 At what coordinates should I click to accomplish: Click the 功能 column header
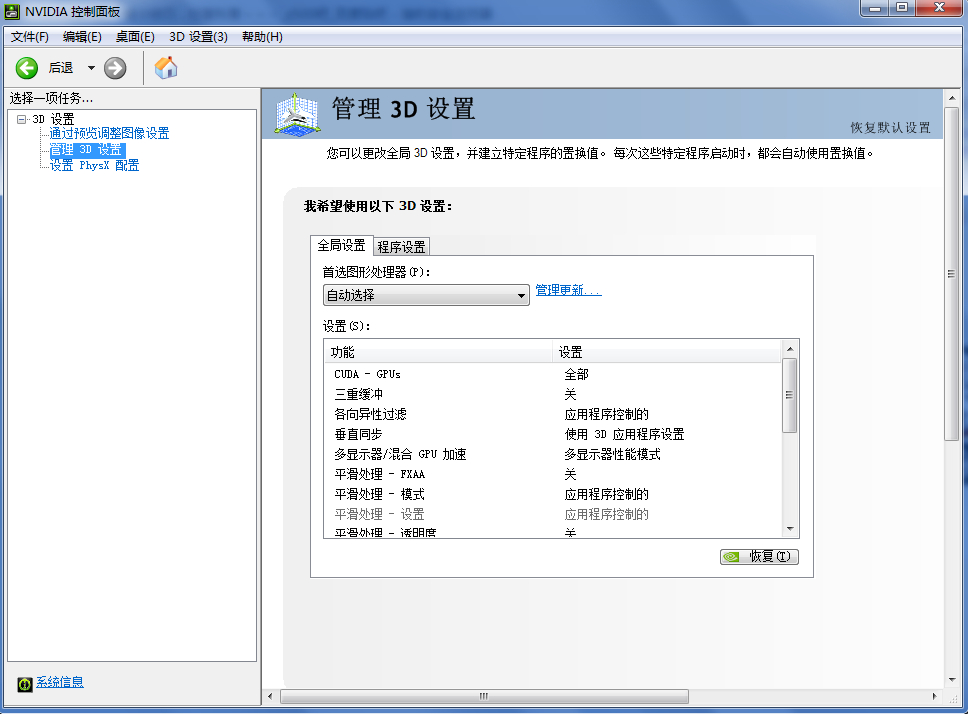tap(438, 352)
